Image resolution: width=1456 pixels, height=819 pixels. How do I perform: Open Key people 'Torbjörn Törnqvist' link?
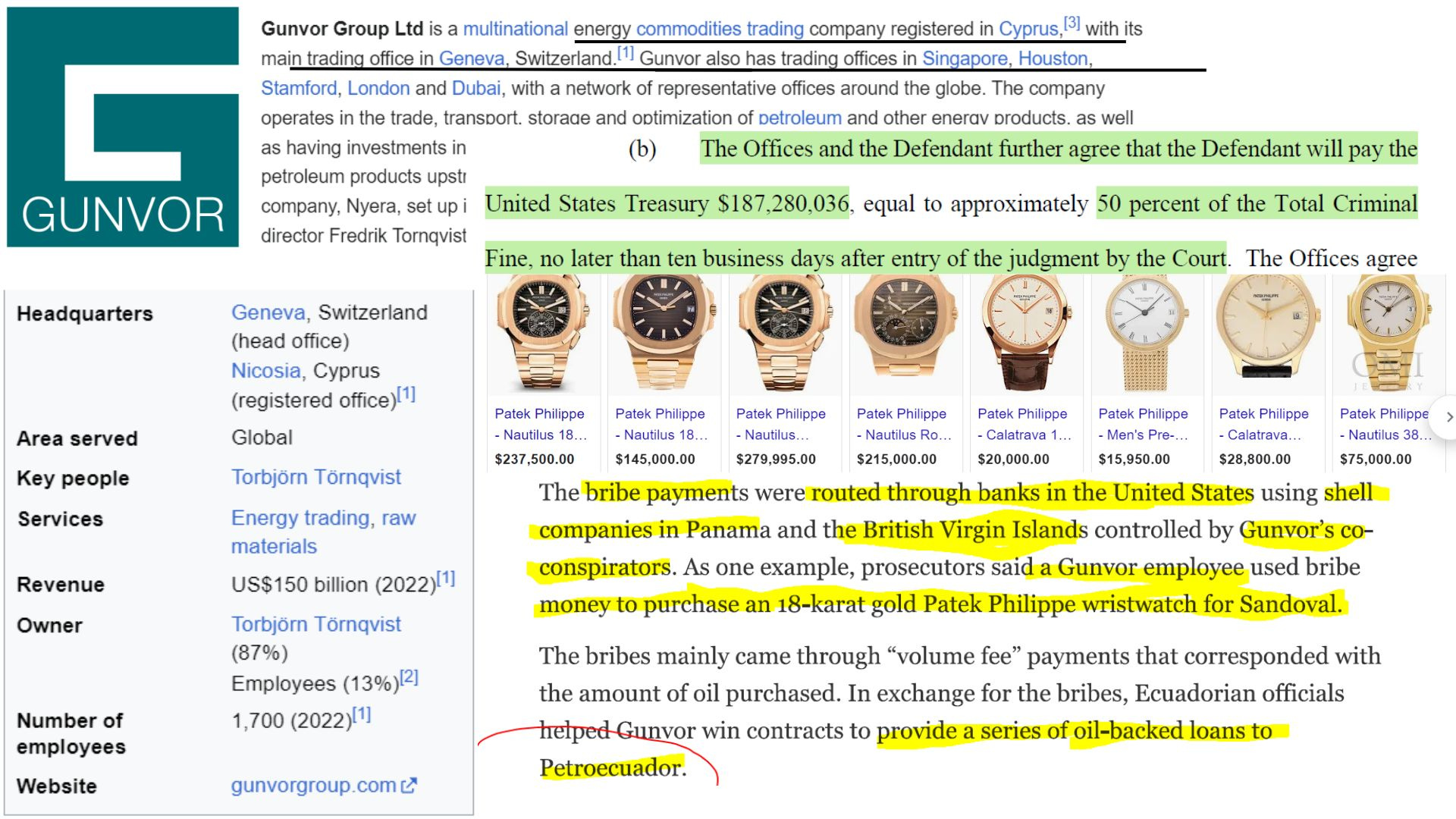[x=316, y=477]
